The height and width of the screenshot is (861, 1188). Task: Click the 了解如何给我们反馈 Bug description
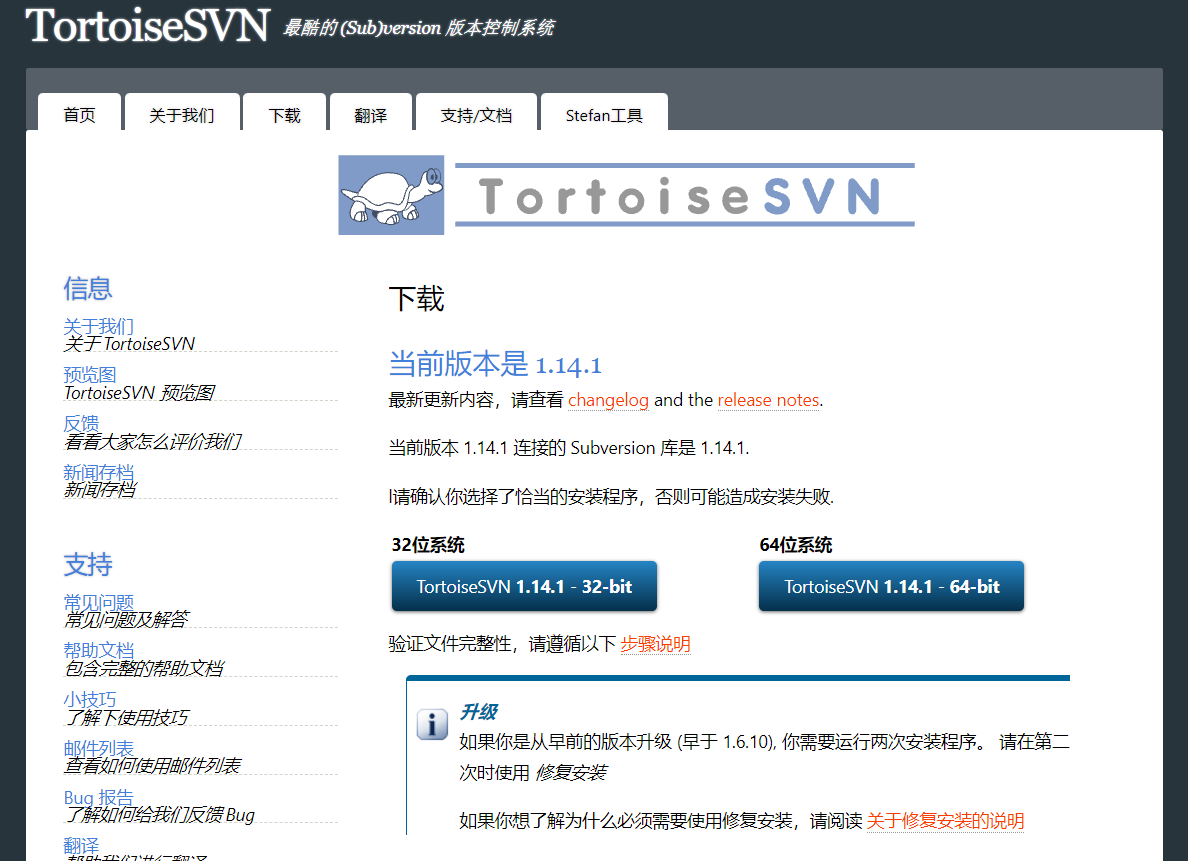tap(160, 815)
